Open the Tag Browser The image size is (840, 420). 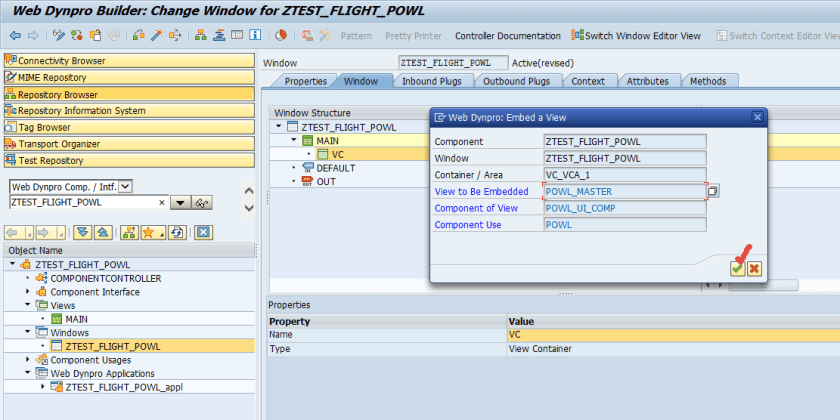coord(129,128)
